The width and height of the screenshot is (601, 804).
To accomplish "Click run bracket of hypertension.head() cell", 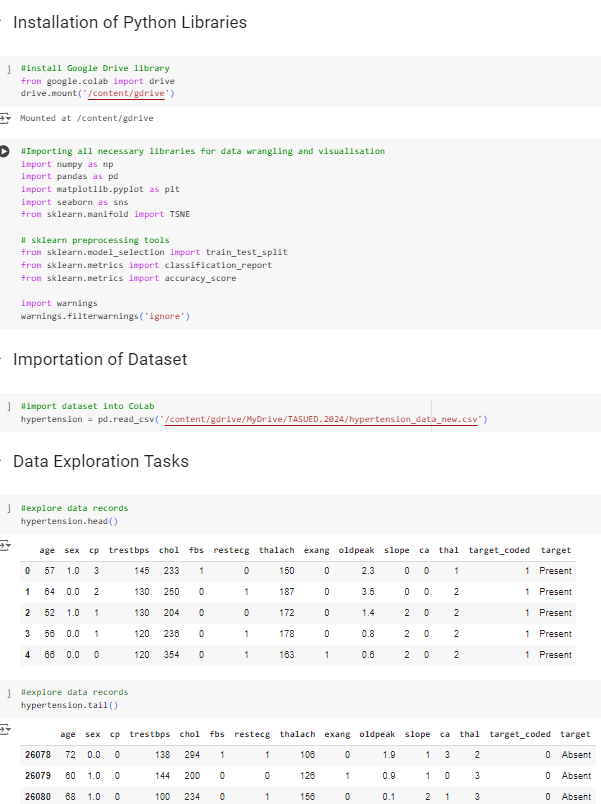I will [7, 509].
